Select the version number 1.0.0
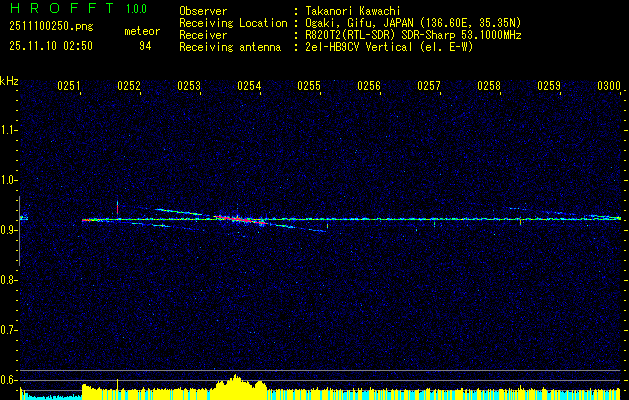The width and height of the screenshot is (629, 400). [136, 8]
